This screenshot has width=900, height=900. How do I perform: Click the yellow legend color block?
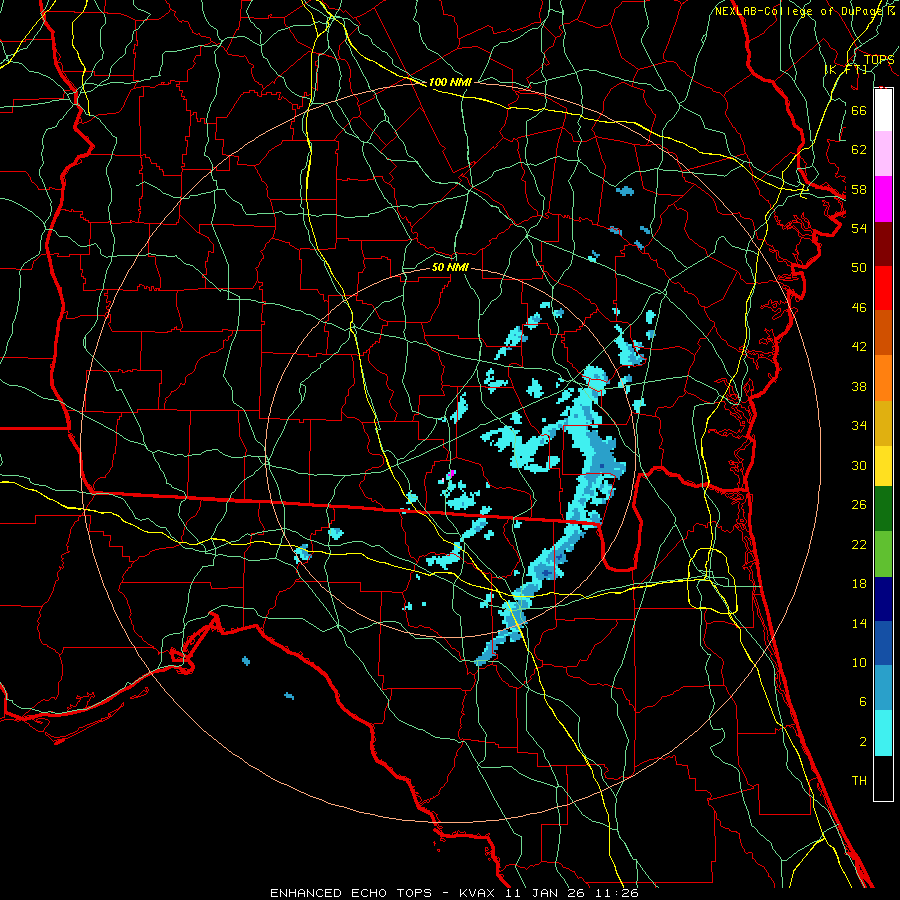(x=883, y=466)
